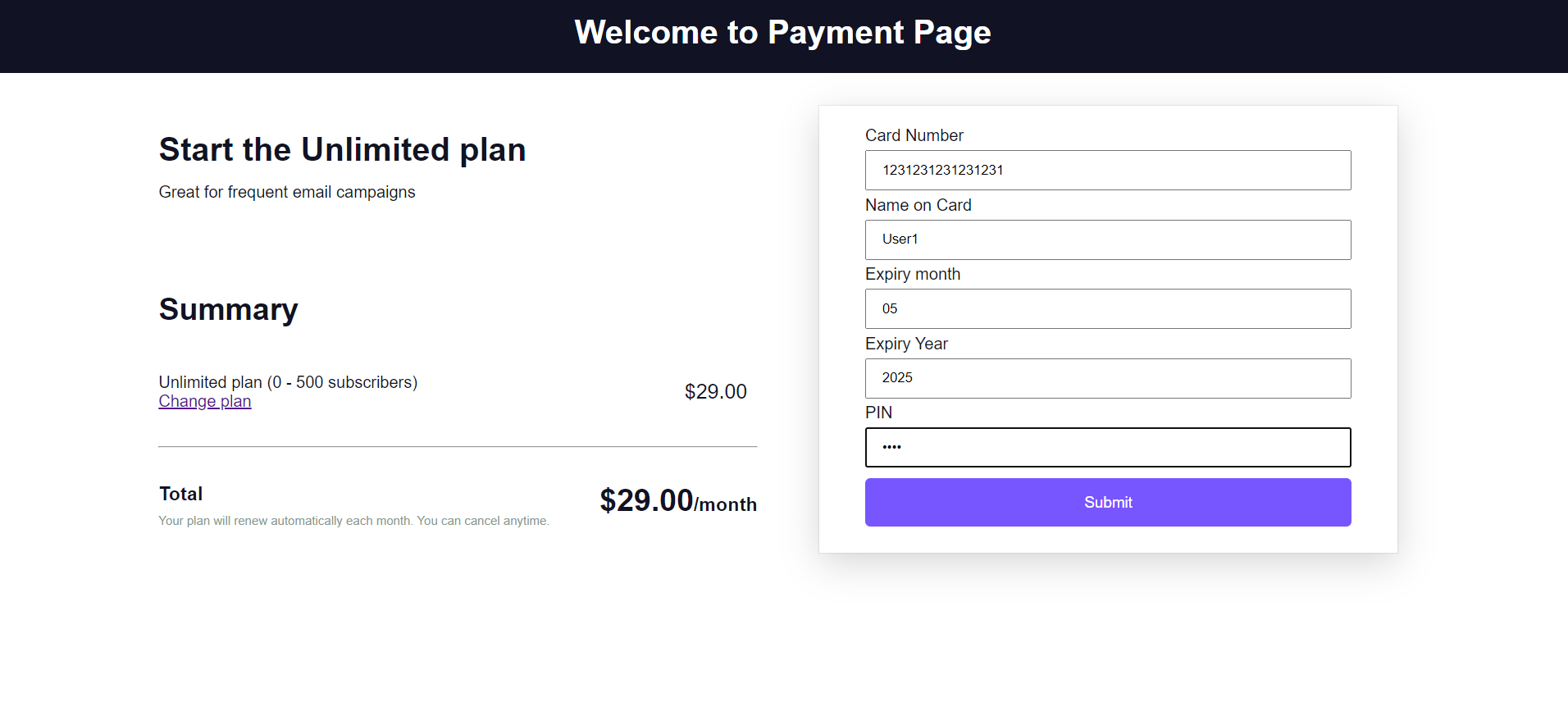Click the Expiry Year label
Viewport: 1568px width, 716px height.
906,344
